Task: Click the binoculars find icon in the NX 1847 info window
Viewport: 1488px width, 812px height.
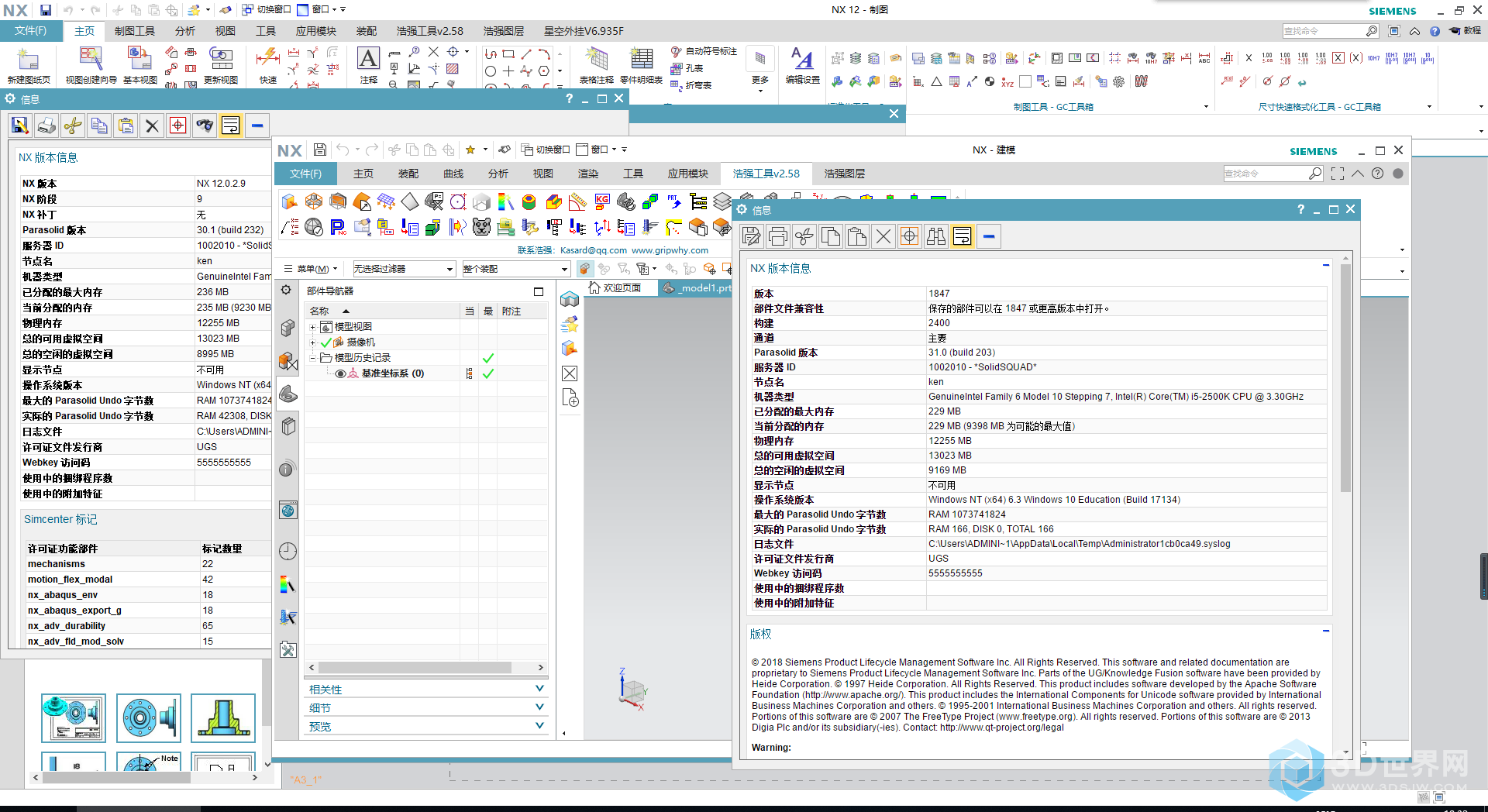Action: [x=935, y=236]
